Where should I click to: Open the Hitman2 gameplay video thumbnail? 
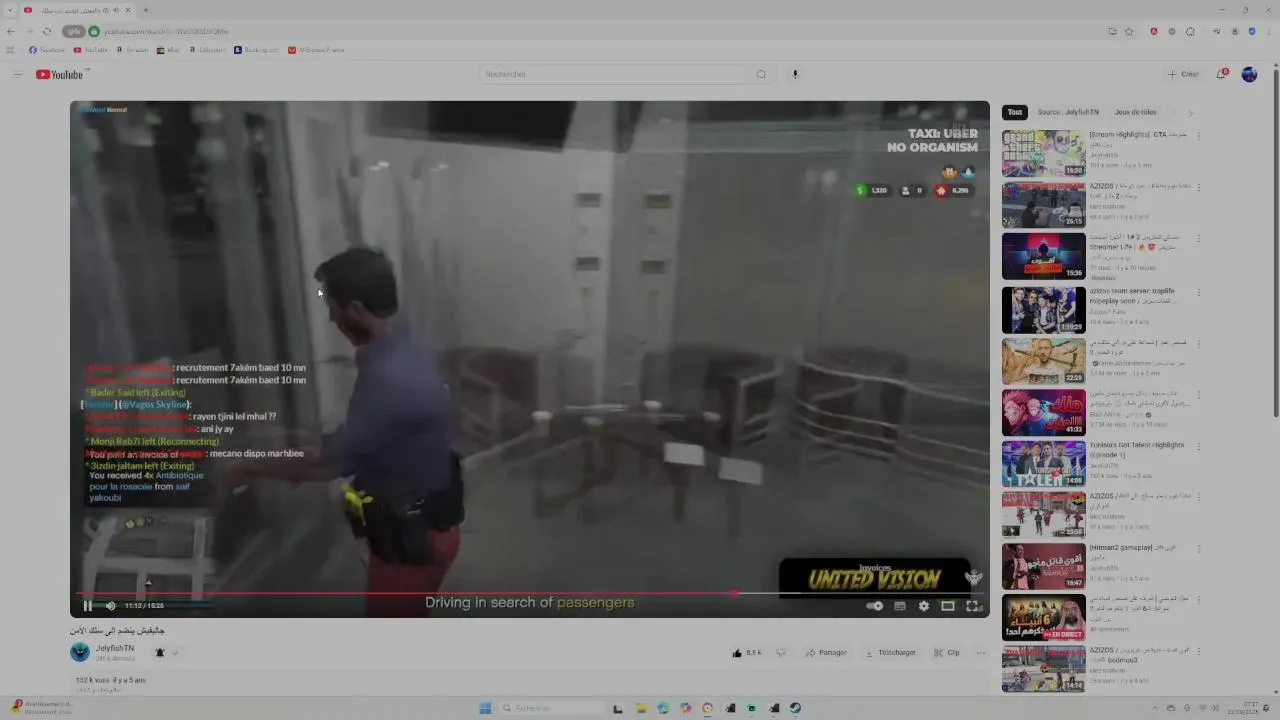pos(1043,566)
